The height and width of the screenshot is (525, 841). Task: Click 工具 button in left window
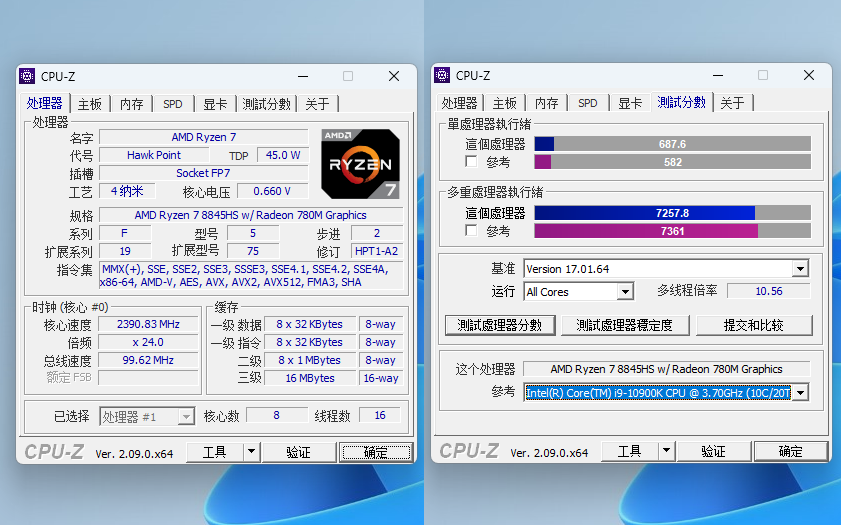click(215, 452)
